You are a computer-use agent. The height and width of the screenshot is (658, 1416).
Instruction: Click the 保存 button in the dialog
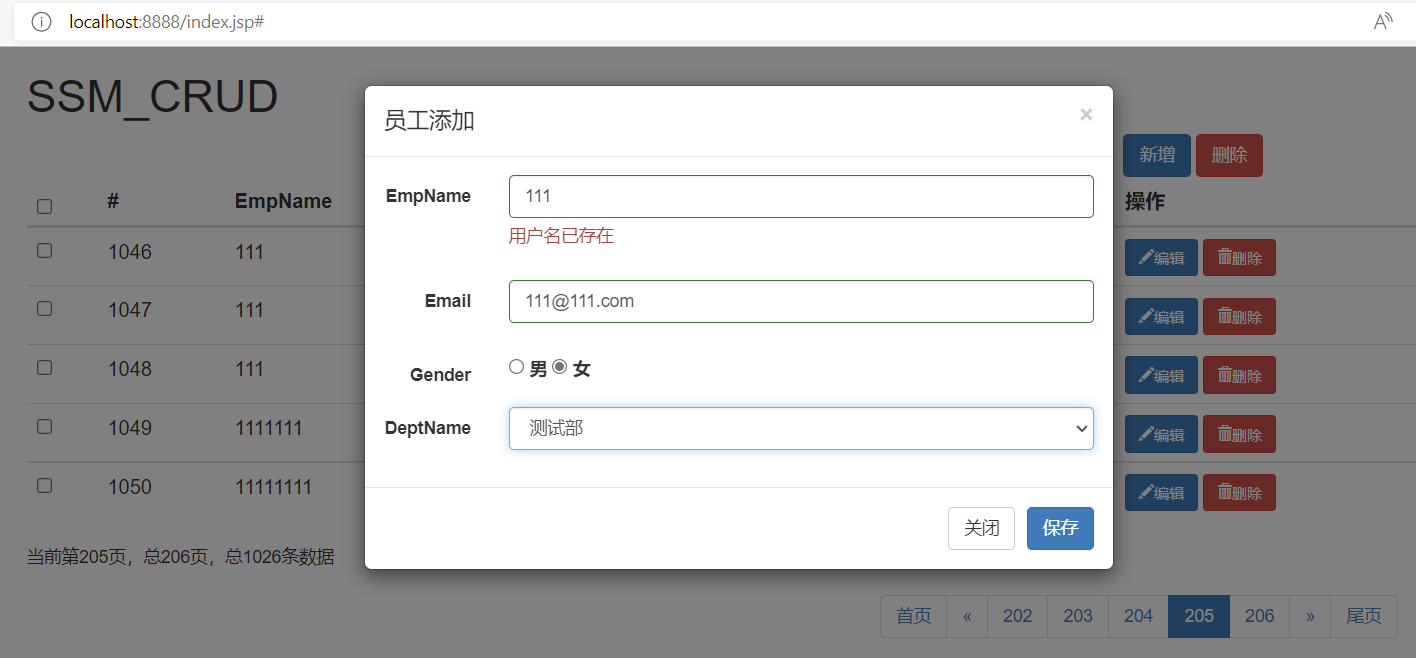coord(1060,528)
